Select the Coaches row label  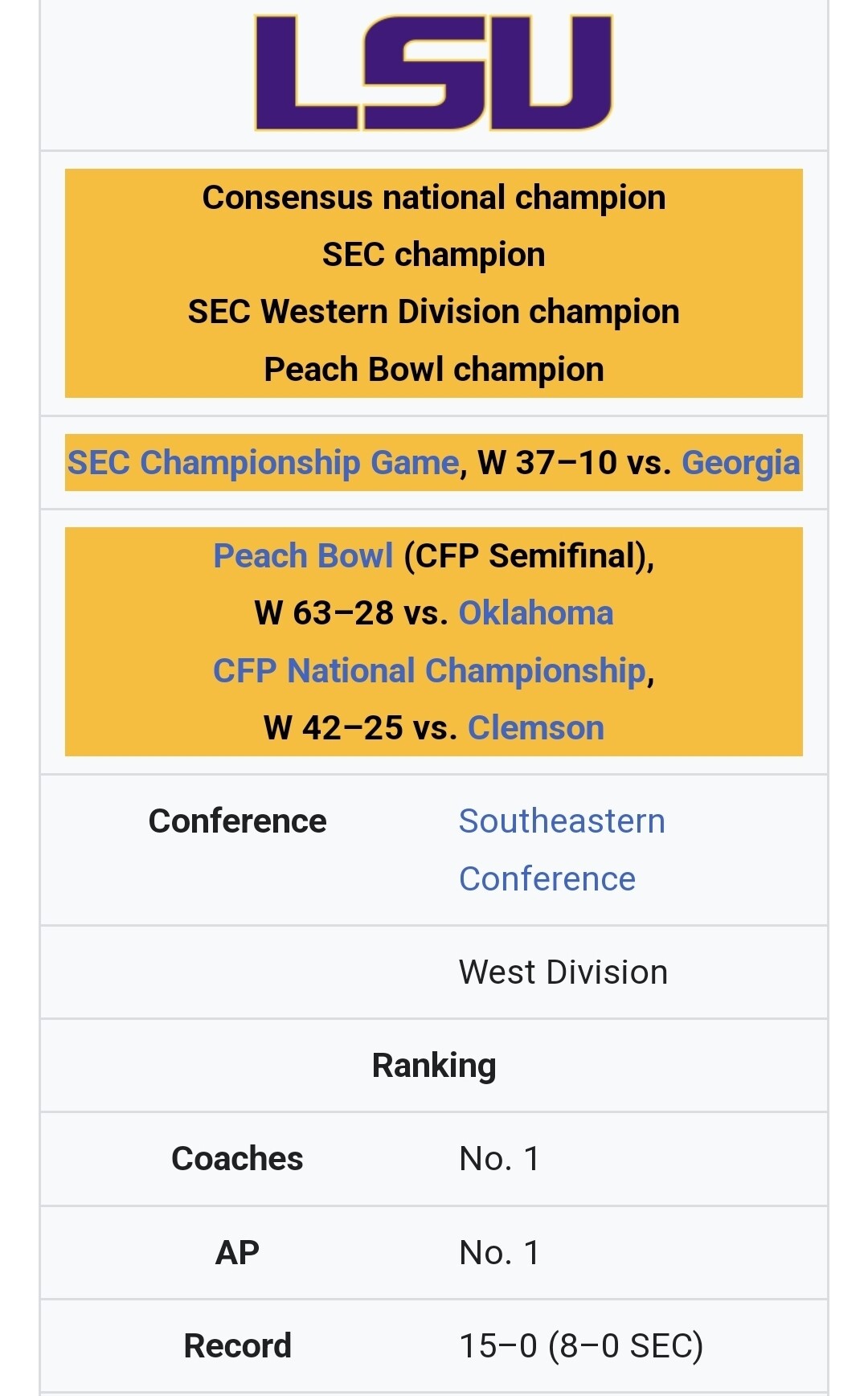[237, 1159]
